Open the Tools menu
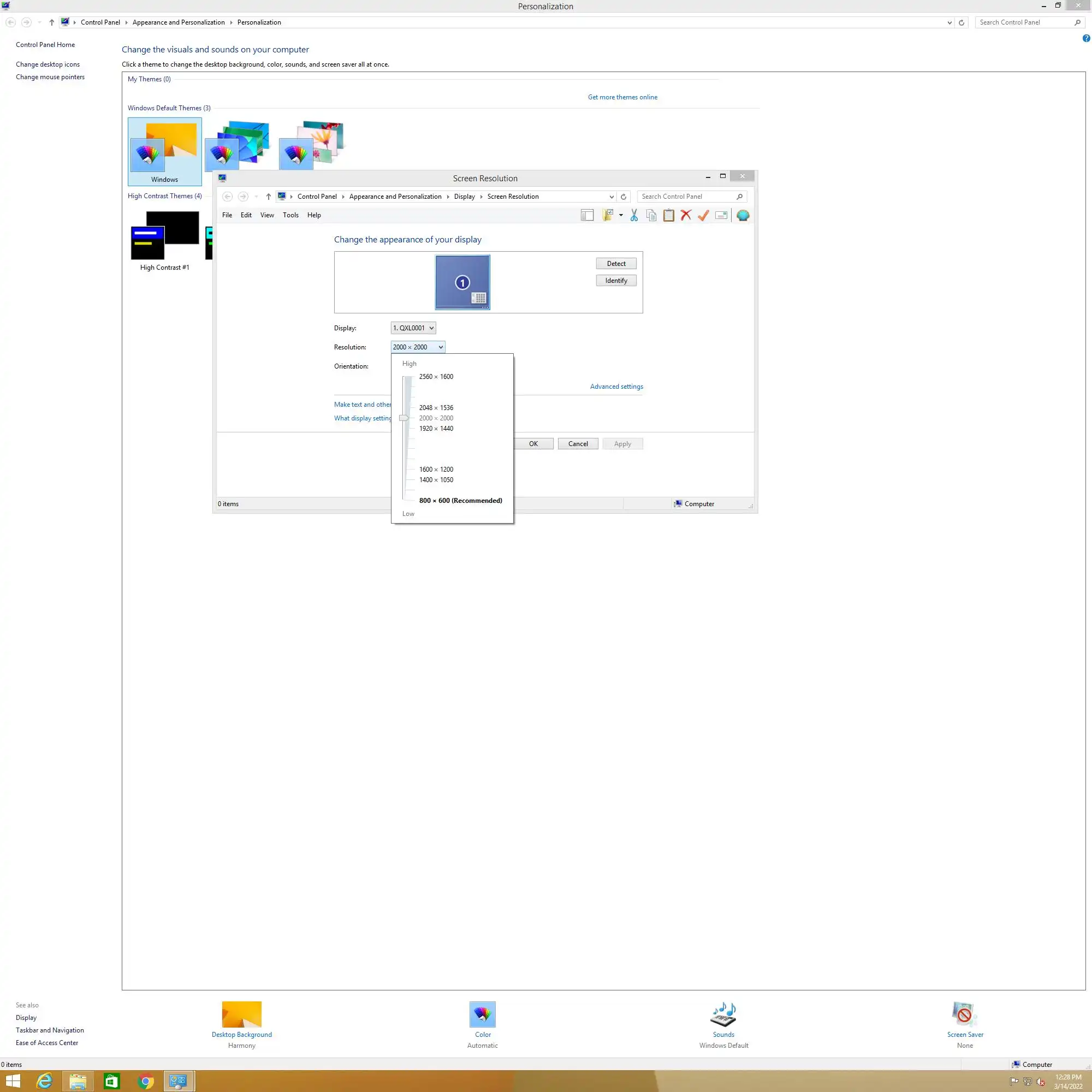Screen dimensions: 1092x1092 point(290,215)
